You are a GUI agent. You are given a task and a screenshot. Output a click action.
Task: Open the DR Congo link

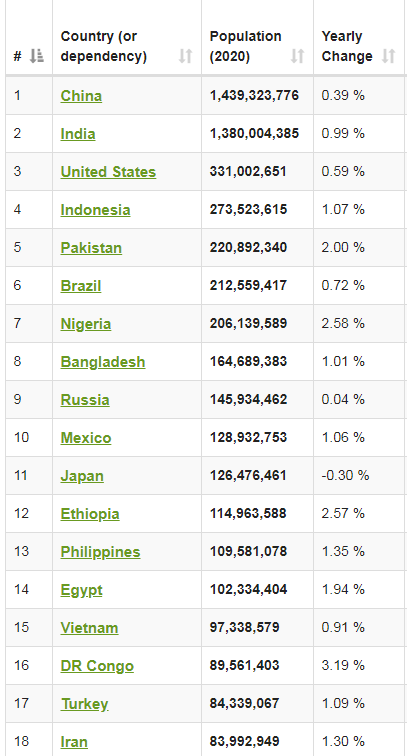tap(97, 667)
